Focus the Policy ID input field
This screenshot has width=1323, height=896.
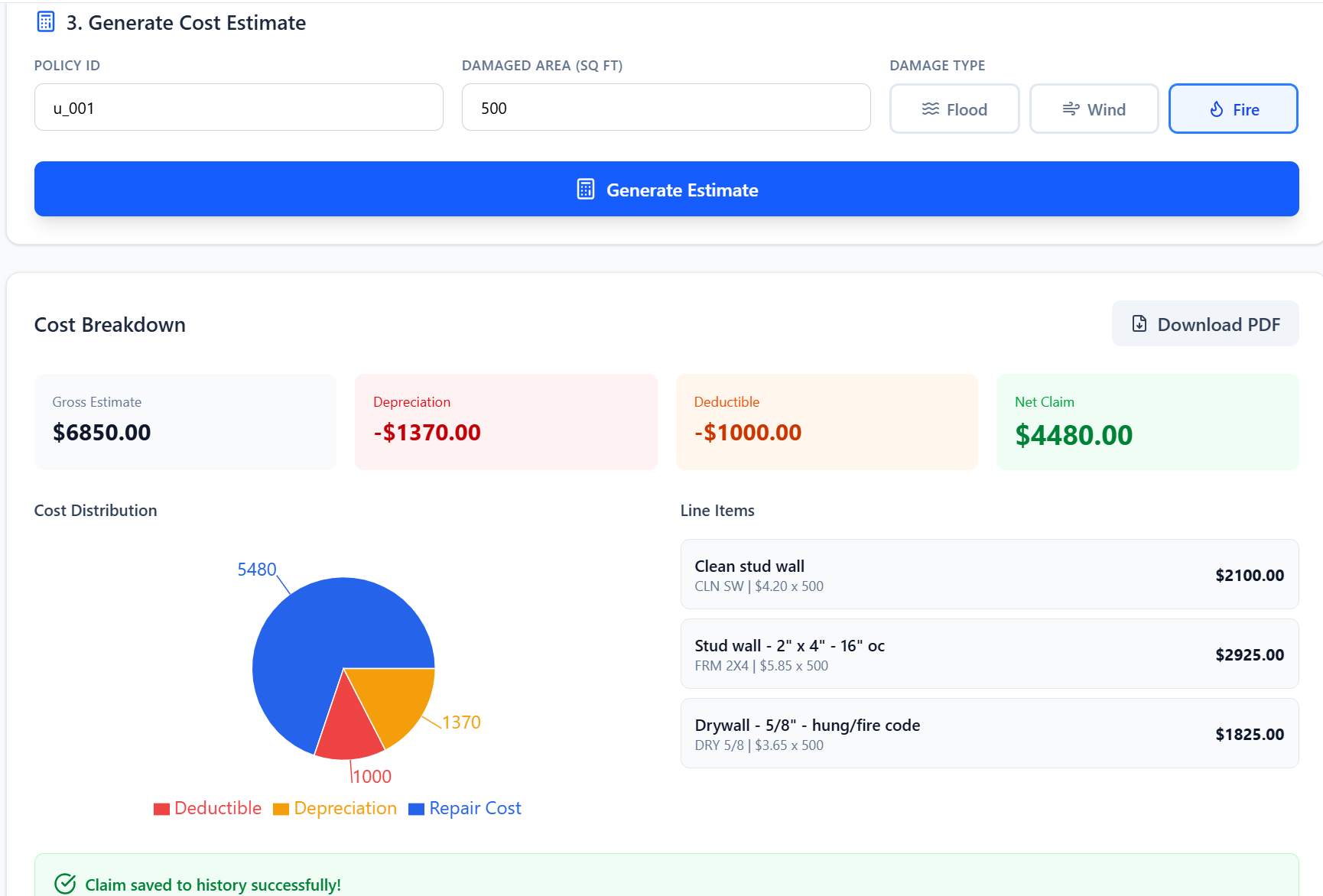tap(239, 107)
